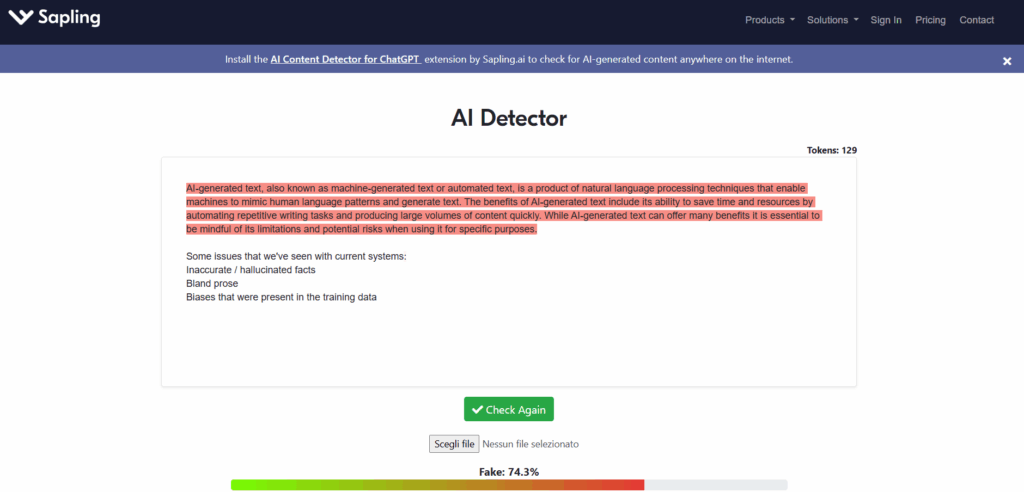
Task: Click the Sapling logo icon
Action: [x=19, y=19]
